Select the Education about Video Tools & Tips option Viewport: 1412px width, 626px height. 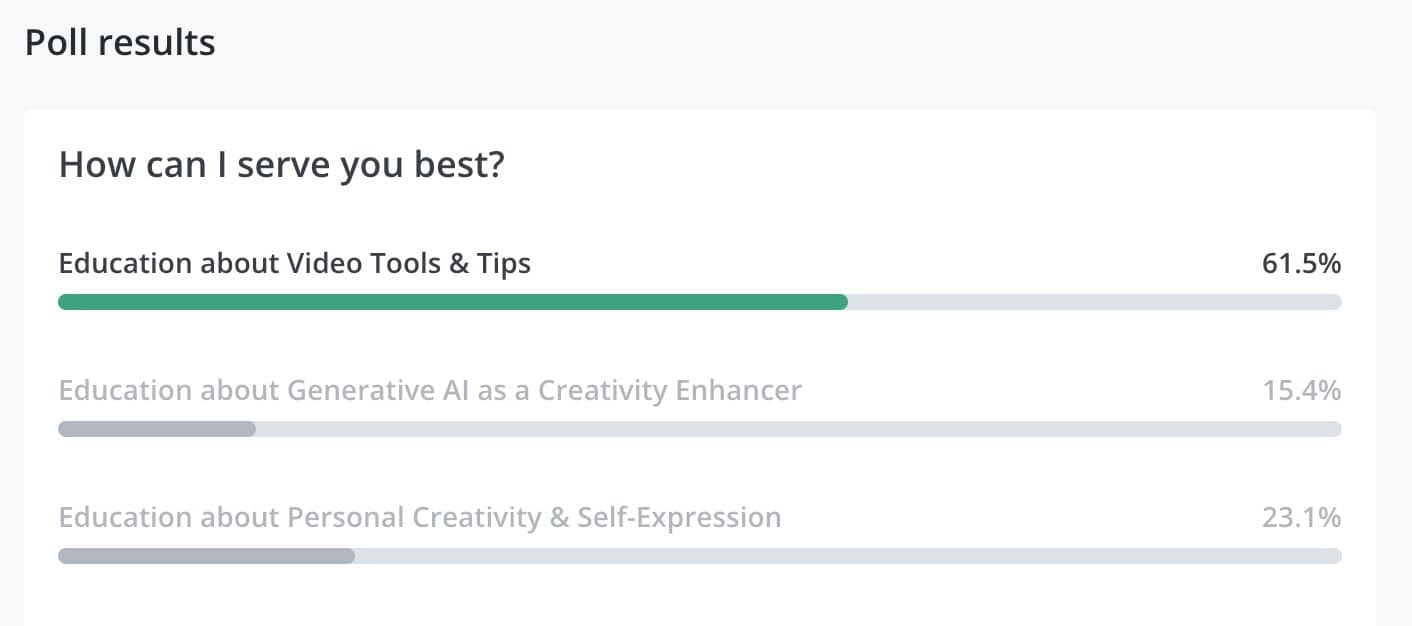(295, 263)
